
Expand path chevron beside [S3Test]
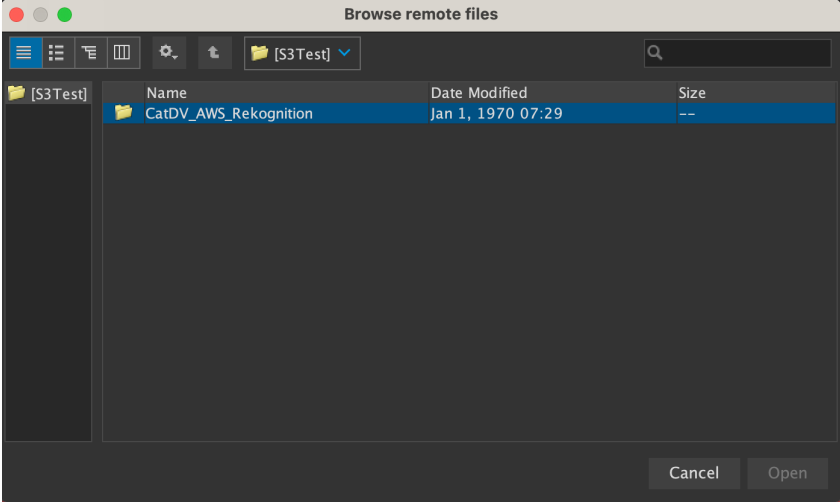click(x=344, y=53)
